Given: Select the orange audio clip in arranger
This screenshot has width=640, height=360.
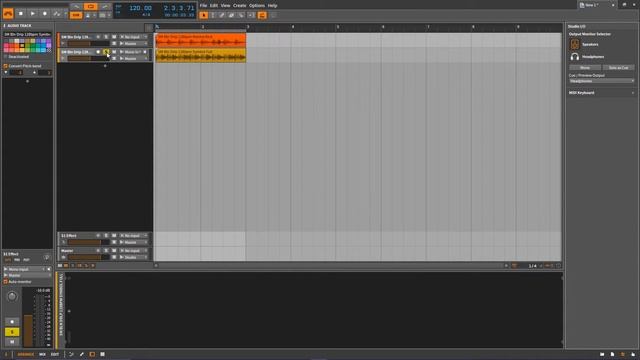Looking at the screenshot, I should click(201, 40).
